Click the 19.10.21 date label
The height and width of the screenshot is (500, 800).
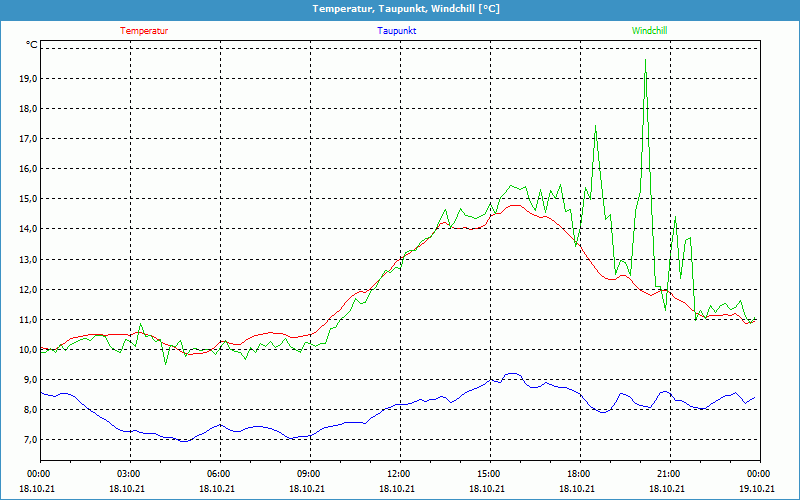pyautogui.click(x=758, y=489)
